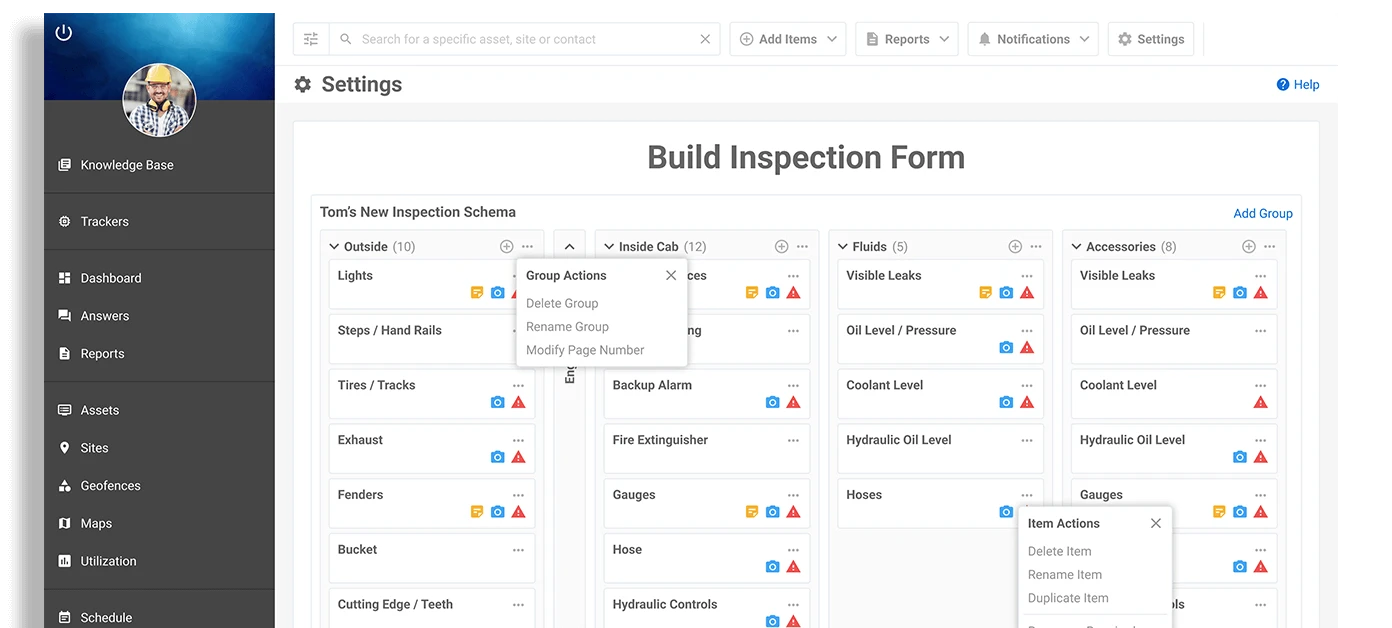
Task: Open the ellipsis menu for the Bucket item
Action: 518,549
